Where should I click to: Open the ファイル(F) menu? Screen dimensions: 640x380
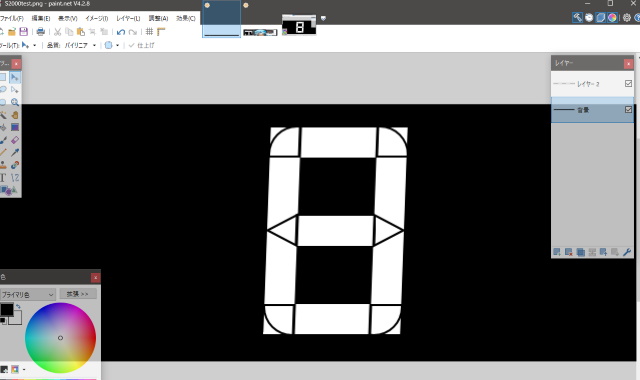tap(12, 18)
